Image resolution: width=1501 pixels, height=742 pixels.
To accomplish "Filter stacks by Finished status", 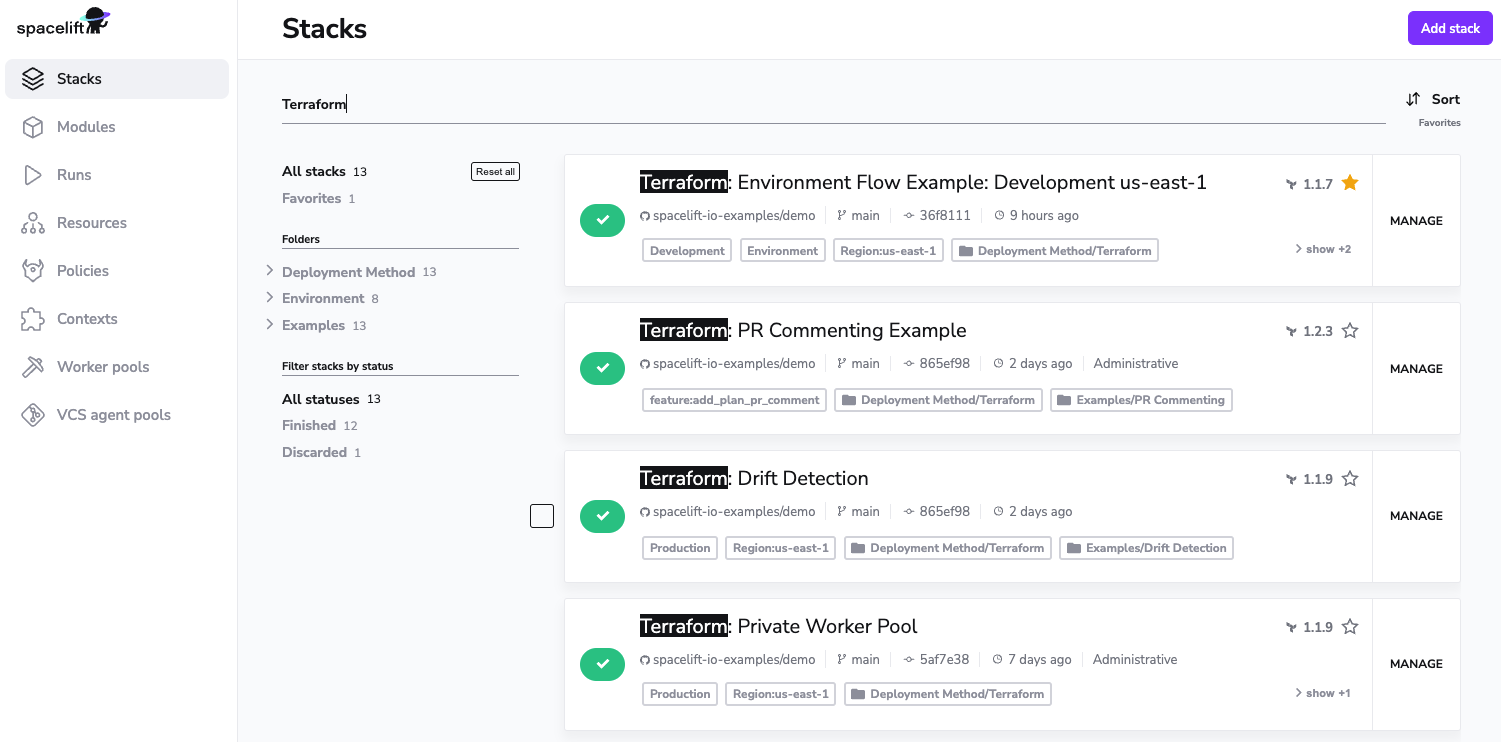I will coord(309,426).
